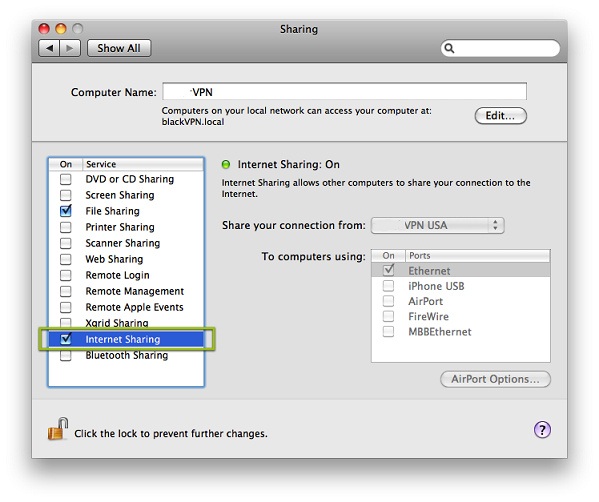Open the Share your connection from dropdown
The image size is (599, 502).
[x=437, y=225]
